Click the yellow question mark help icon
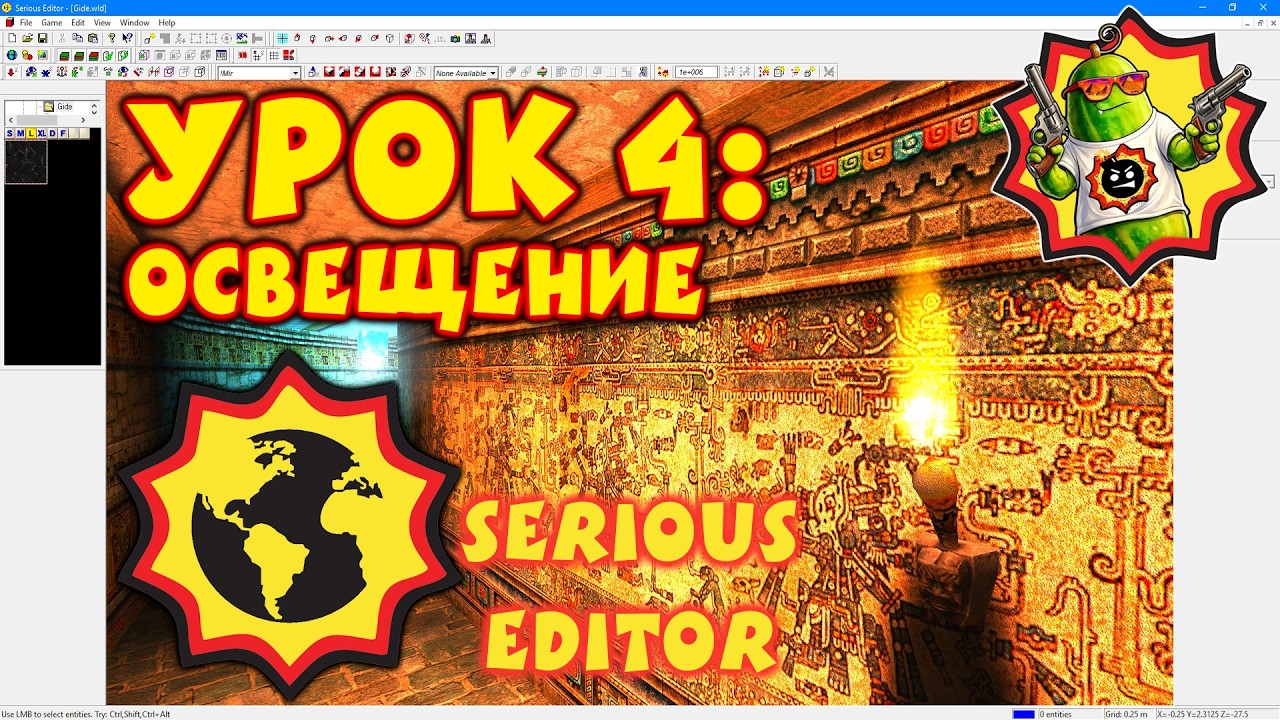Screen dimensions: 1280x720 112,38
